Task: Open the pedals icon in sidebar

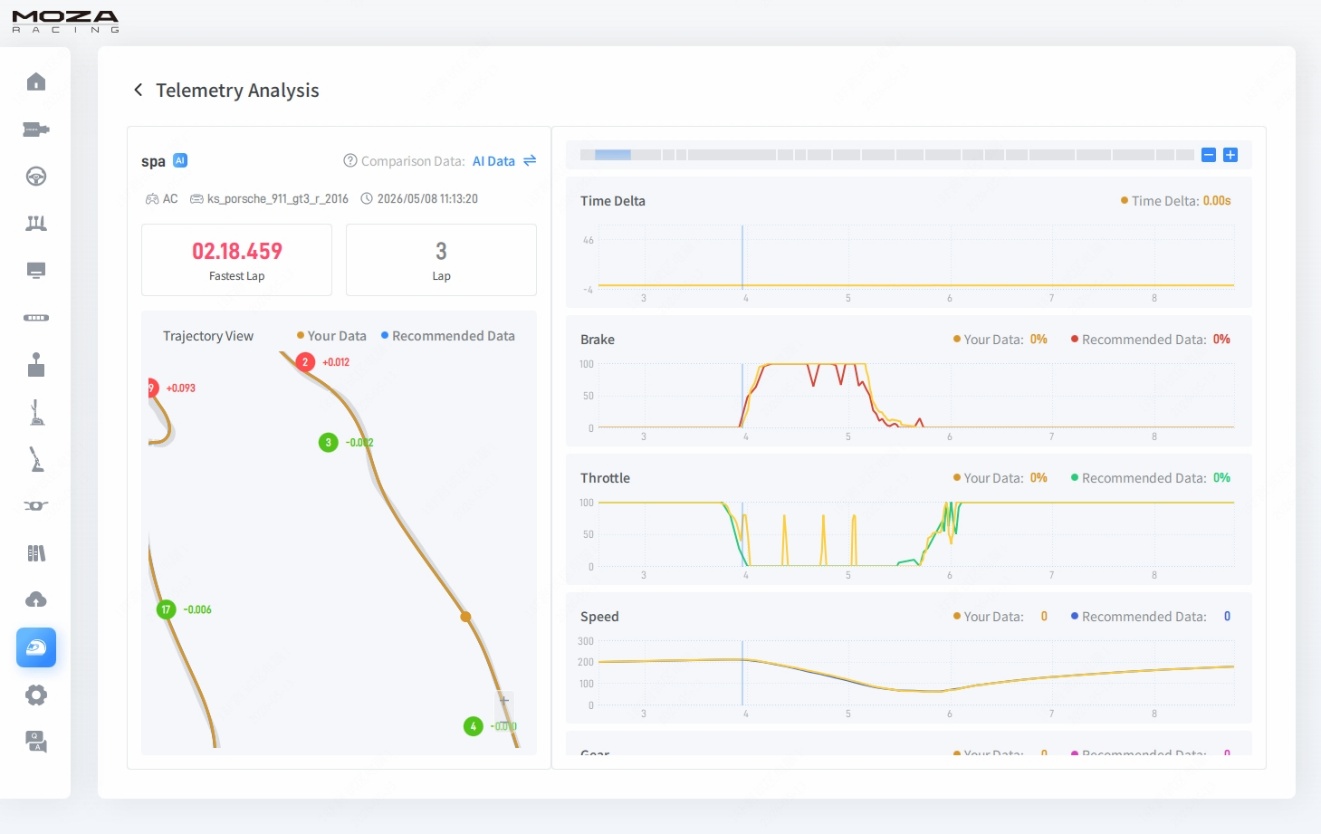Action: pos(36,223)
